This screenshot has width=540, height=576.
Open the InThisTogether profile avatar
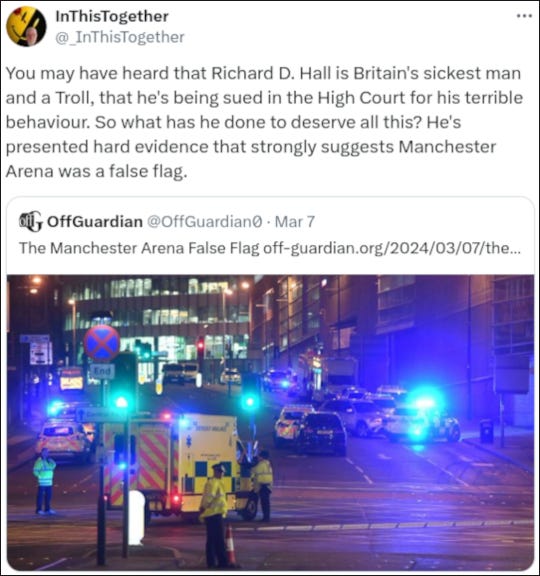tap(26, 26)
